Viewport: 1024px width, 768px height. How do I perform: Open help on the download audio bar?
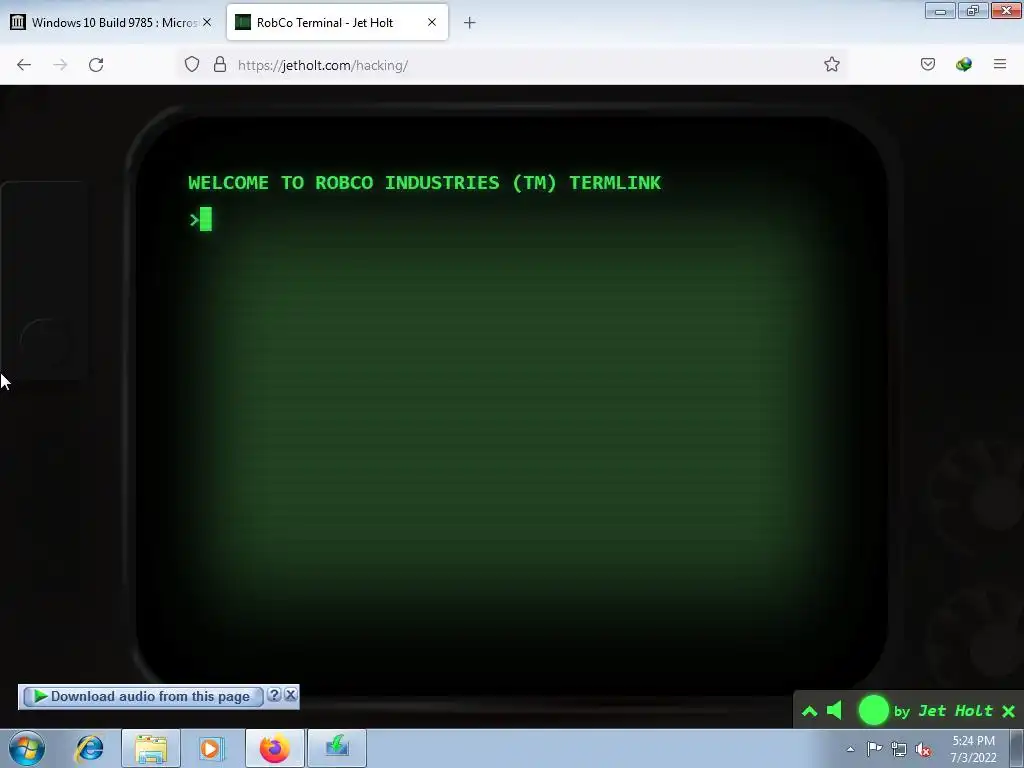[274, 695]
